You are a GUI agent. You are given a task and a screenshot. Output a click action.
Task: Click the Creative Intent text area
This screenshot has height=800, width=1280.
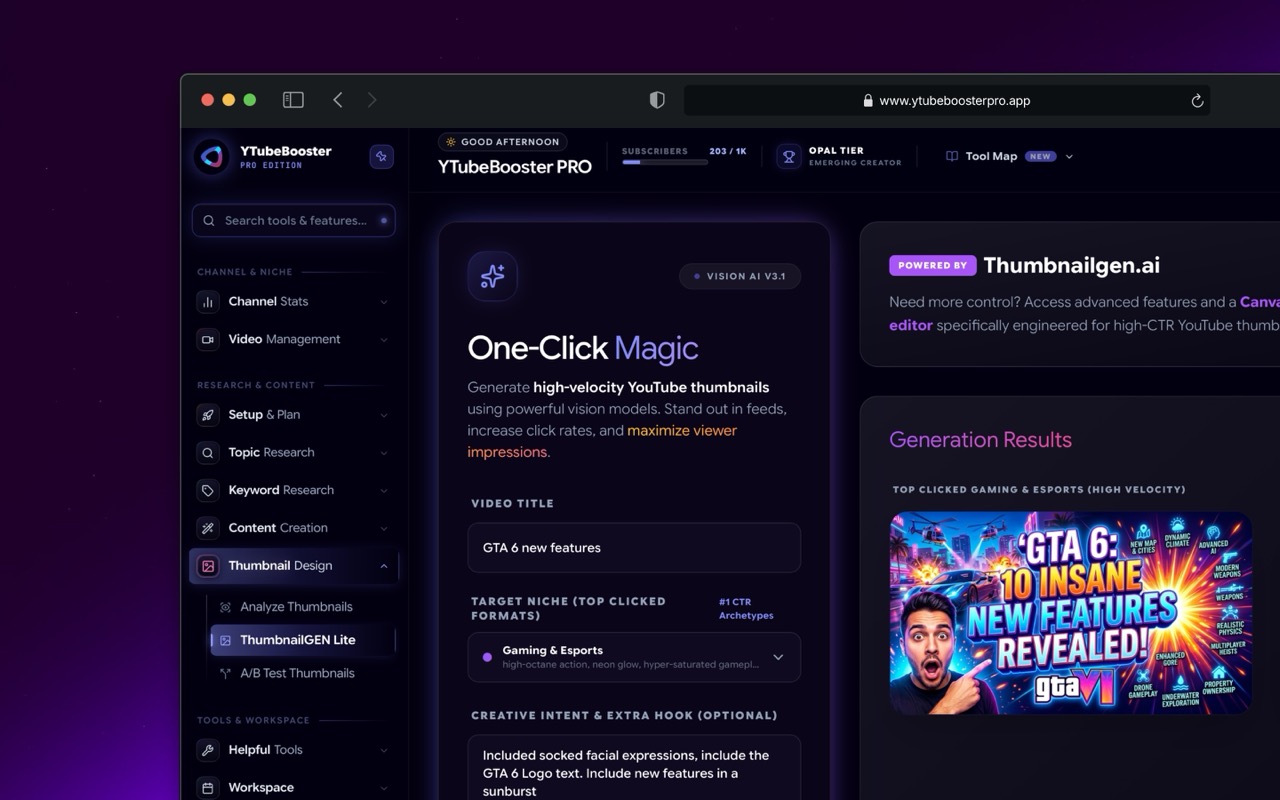tap(634, 768)
